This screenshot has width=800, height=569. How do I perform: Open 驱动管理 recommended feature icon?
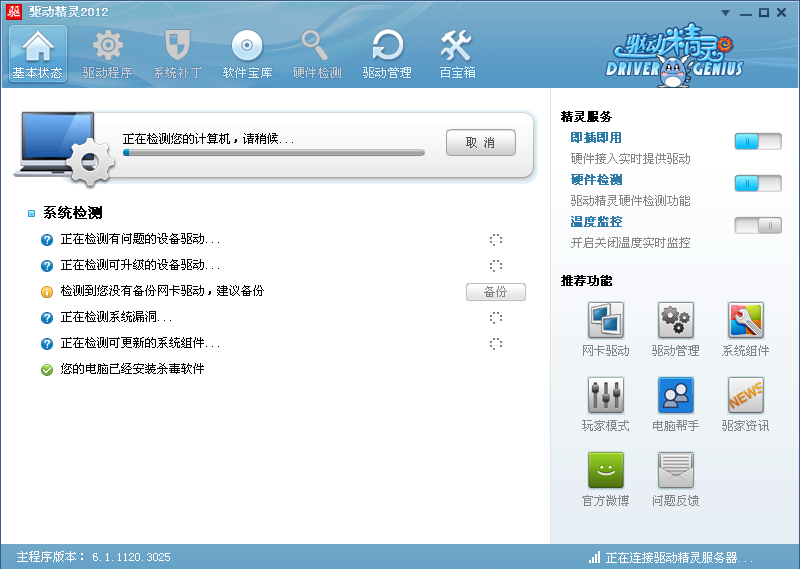point(676,320)
